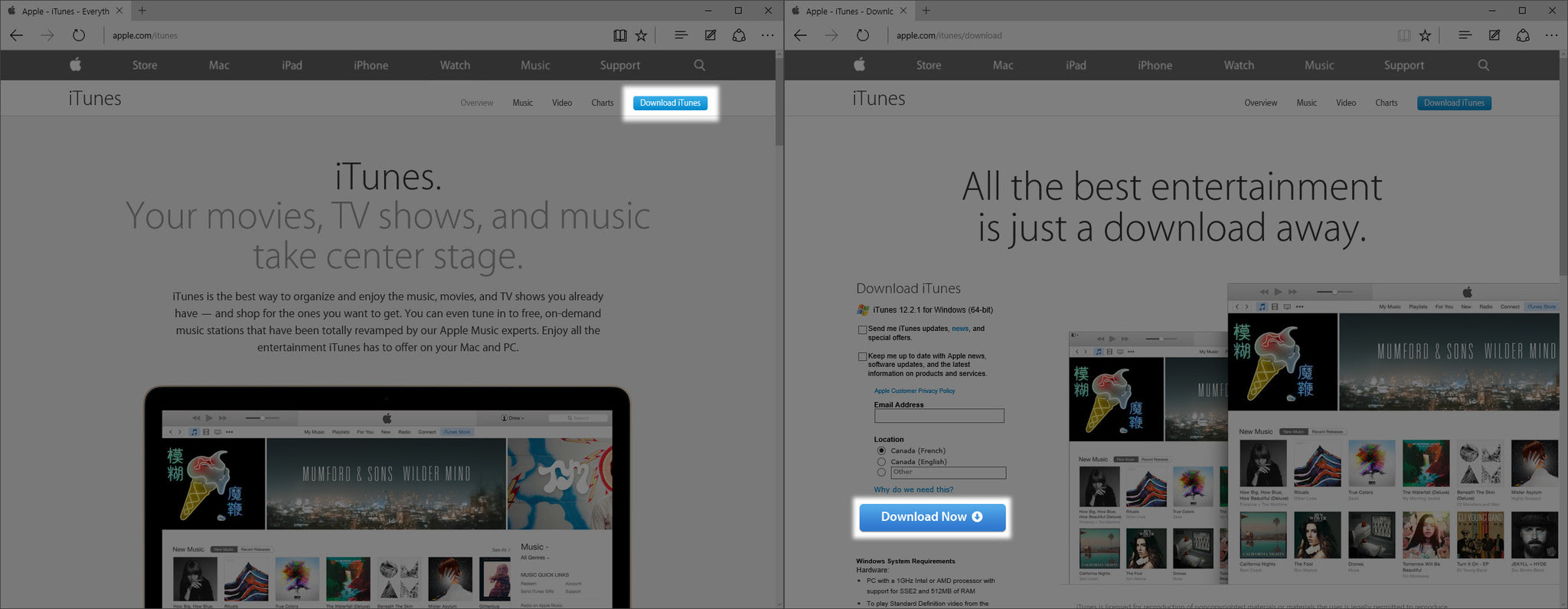Screen dimensions: 1568x609
Task: Open site search in the left window
Action: [x=700, y=65]
